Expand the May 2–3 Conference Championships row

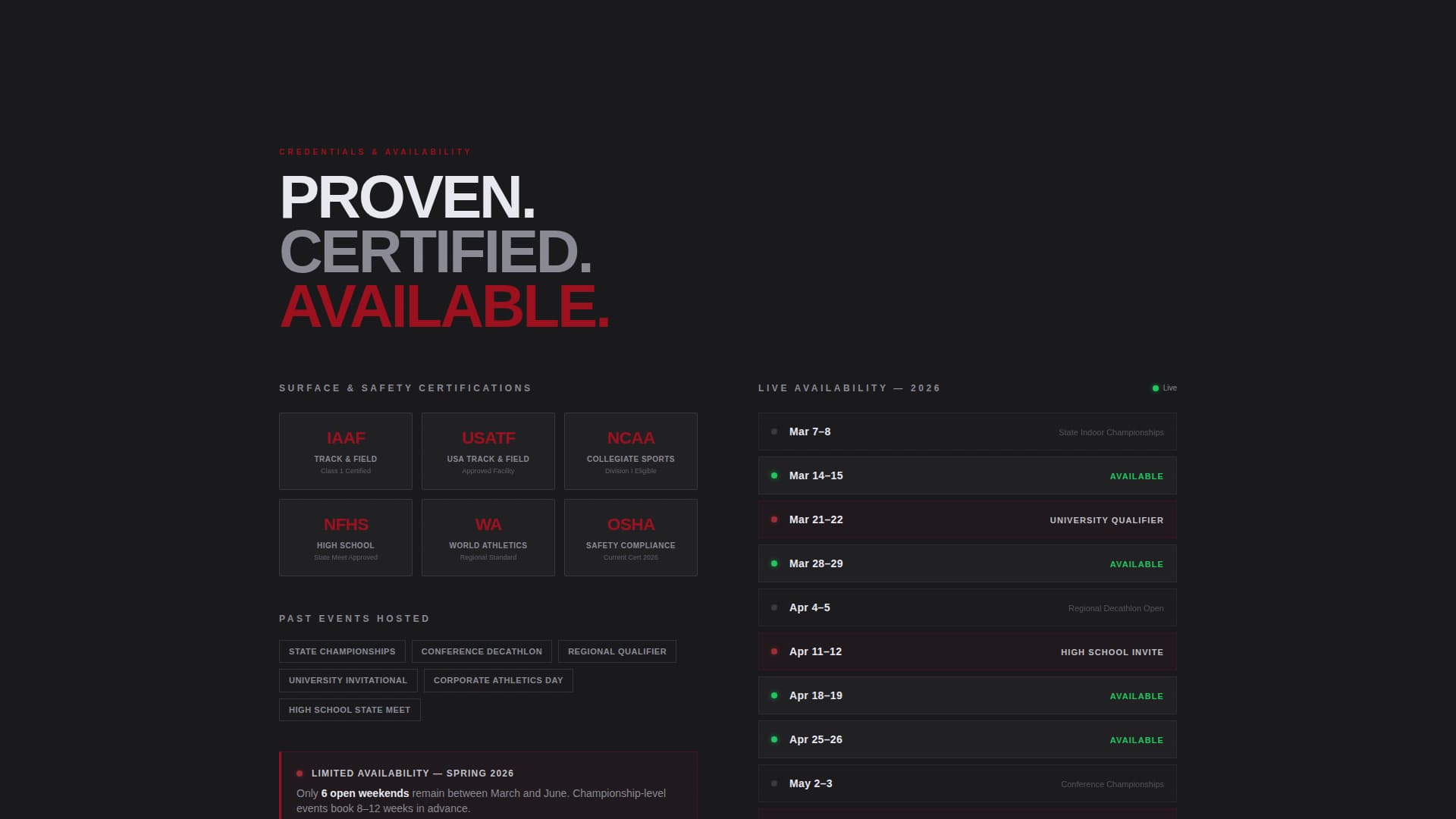click(967, 783)
